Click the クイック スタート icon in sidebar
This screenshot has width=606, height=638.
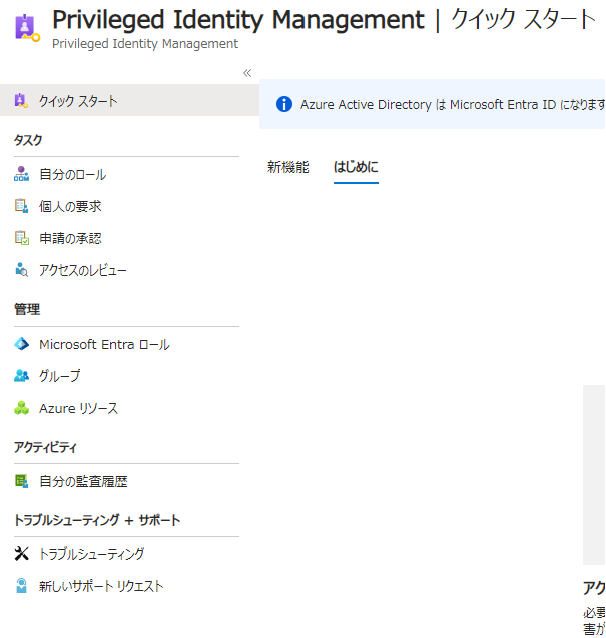[22, 101]
